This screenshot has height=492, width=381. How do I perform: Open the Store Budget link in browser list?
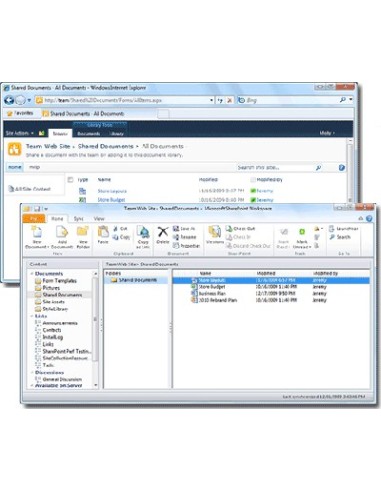point(111,200)
